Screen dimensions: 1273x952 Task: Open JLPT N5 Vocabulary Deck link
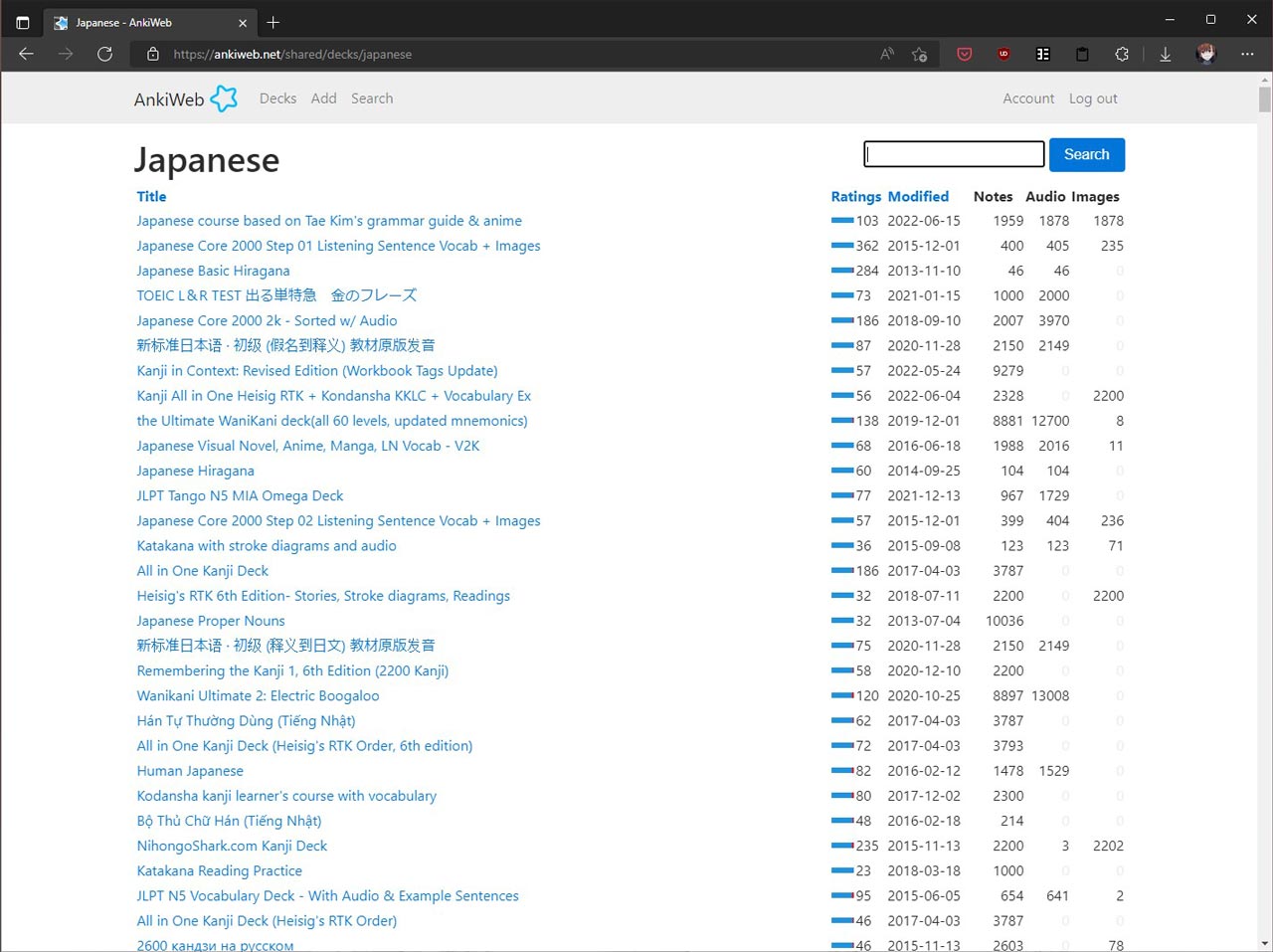[x=327, y=895]
